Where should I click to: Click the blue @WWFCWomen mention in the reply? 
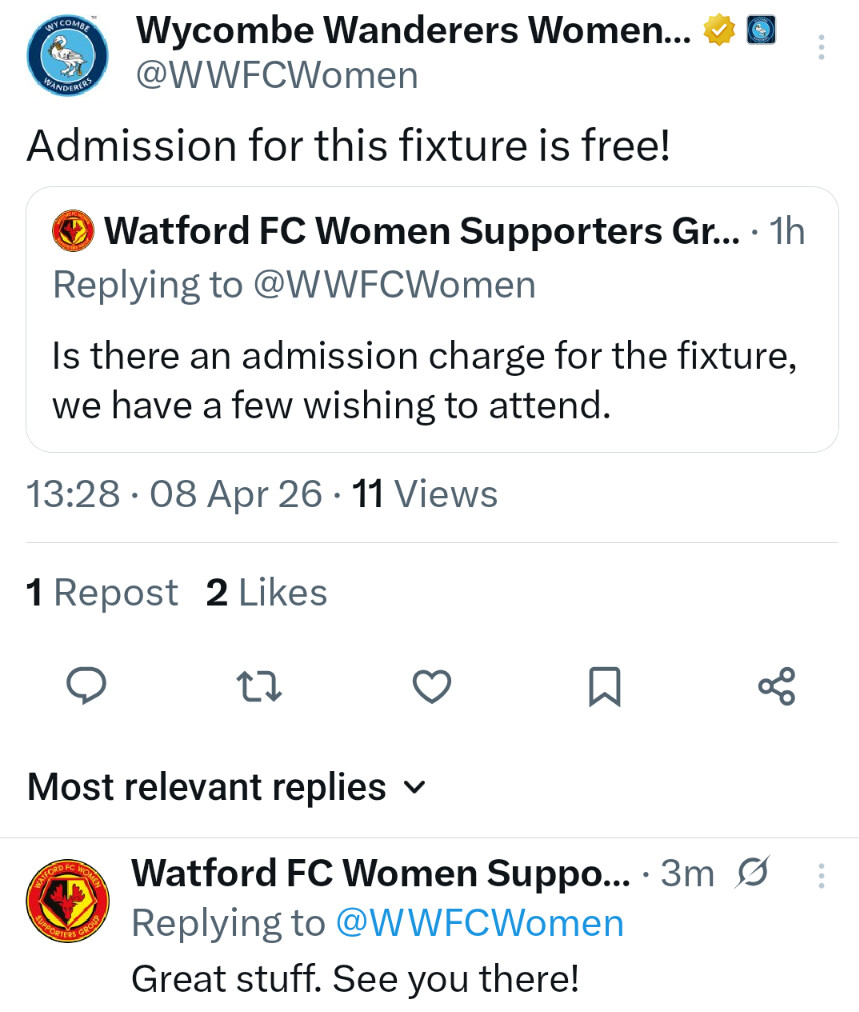(x=479, y=923)
